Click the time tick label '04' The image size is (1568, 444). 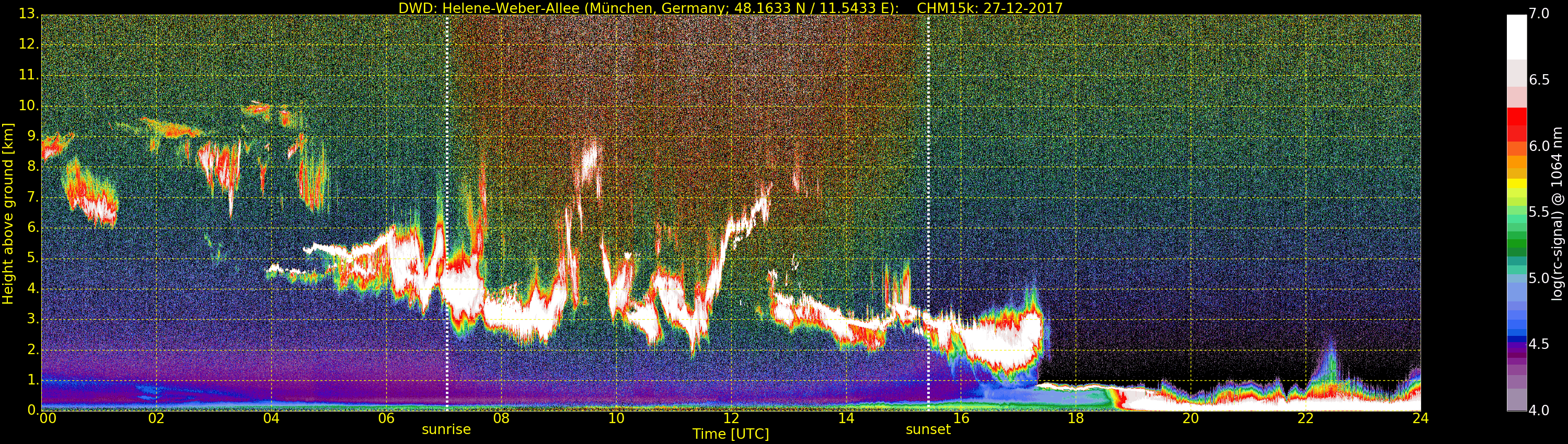[x=271, y=418]
